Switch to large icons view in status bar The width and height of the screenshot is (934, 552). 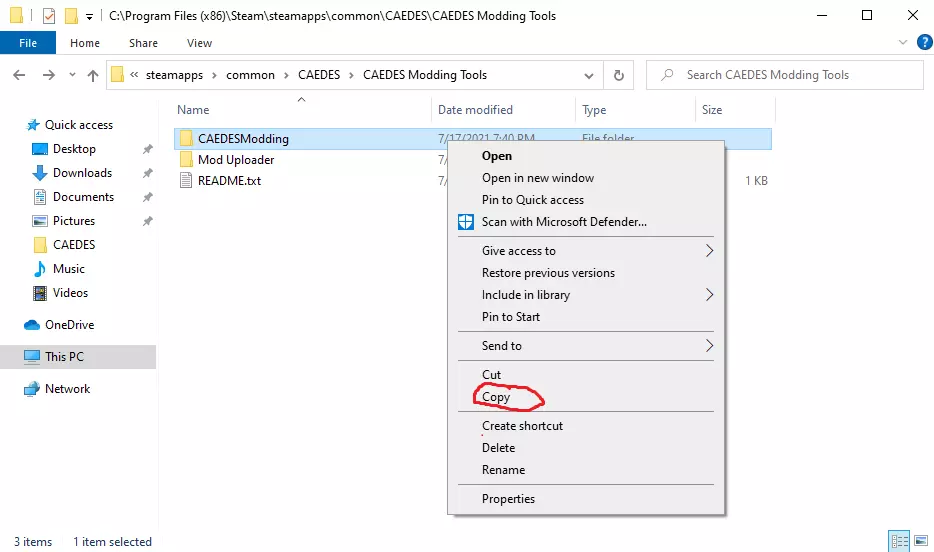point(921,541)
